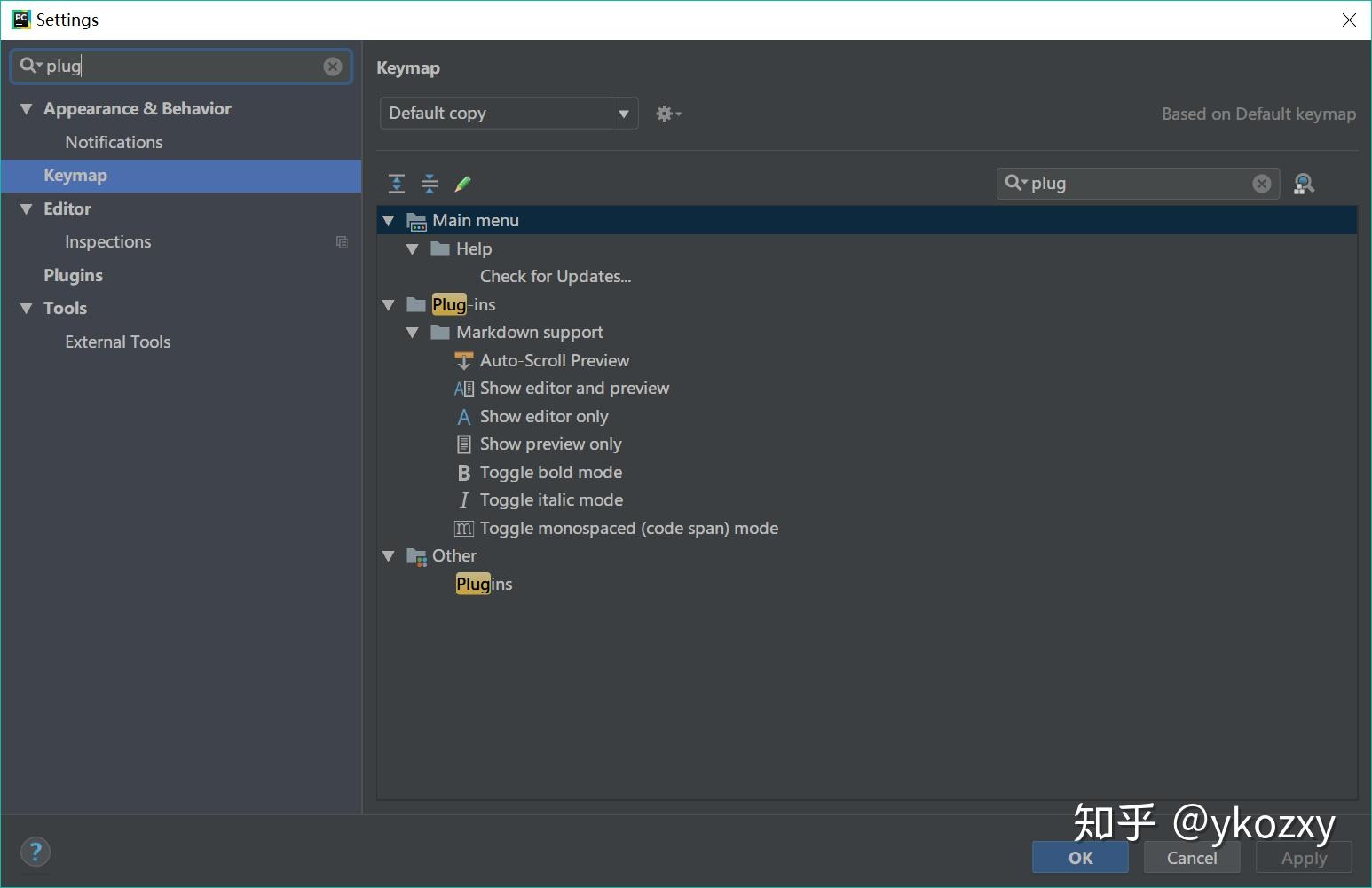The height and width of the screenshot is (888, 1372).
Task: Select the Plugins action under Other
Action: (485, 585)
